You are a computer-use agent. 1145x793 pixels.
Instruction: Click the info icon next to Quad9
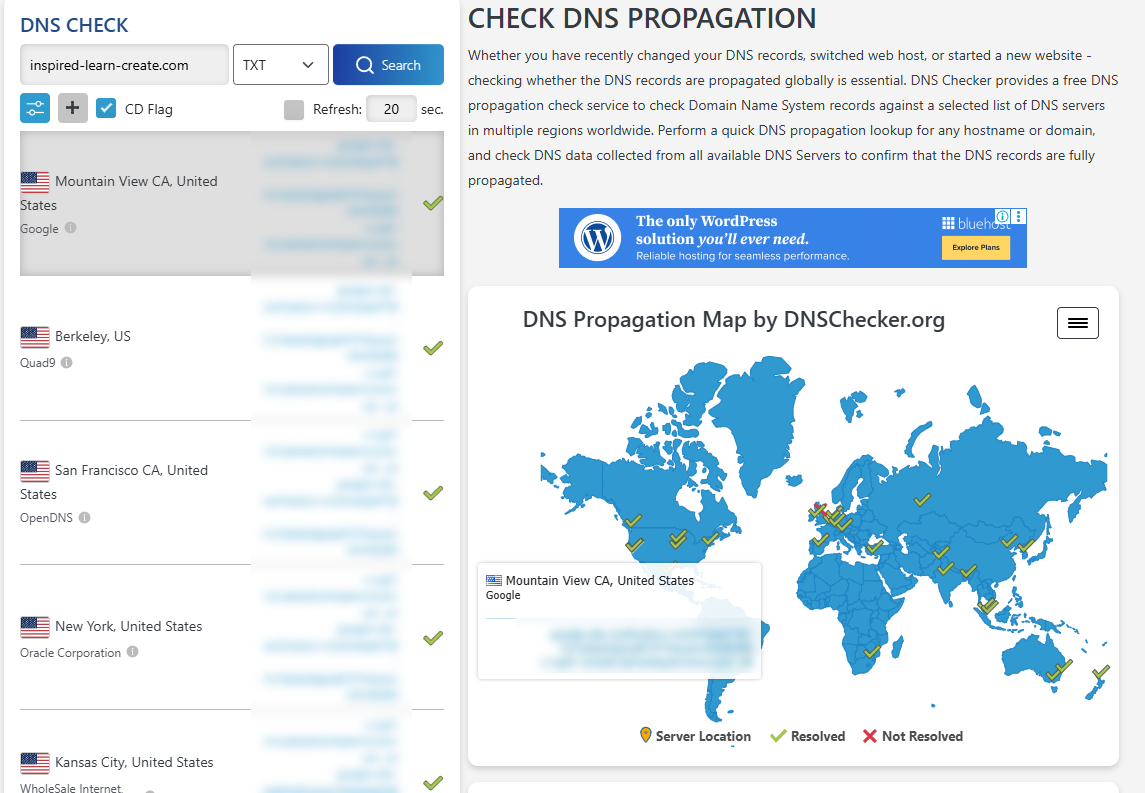[66, 362]
